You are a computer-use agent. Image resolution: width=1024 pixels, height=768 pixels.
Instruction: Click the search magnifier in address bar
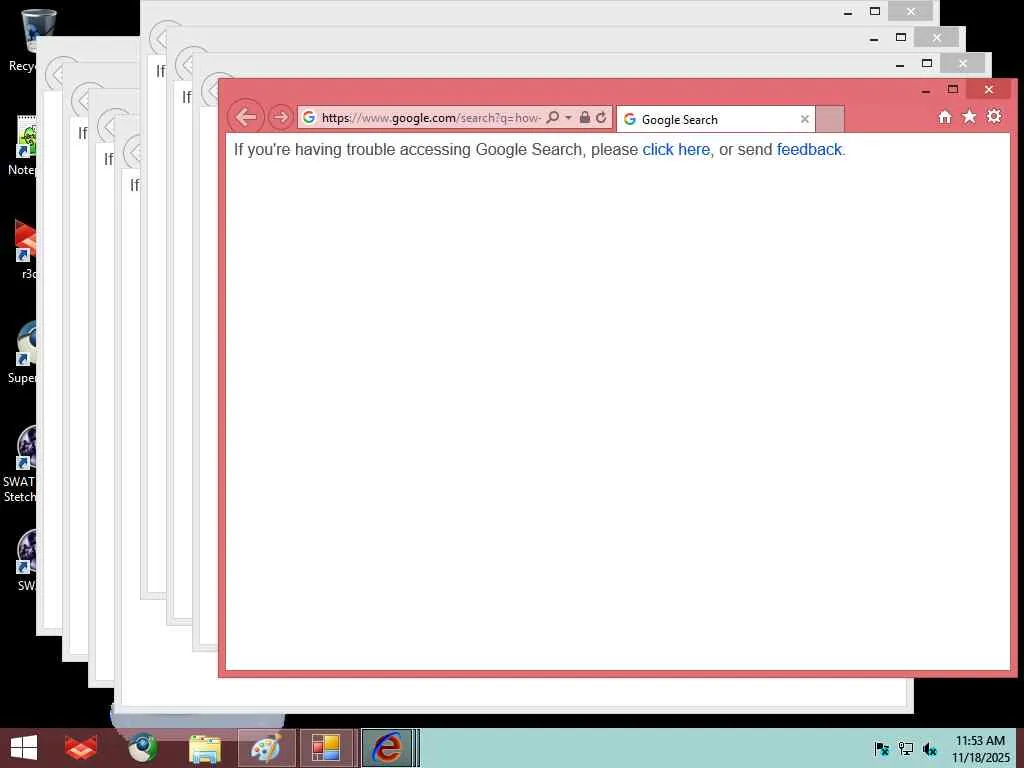coord(552,118)
